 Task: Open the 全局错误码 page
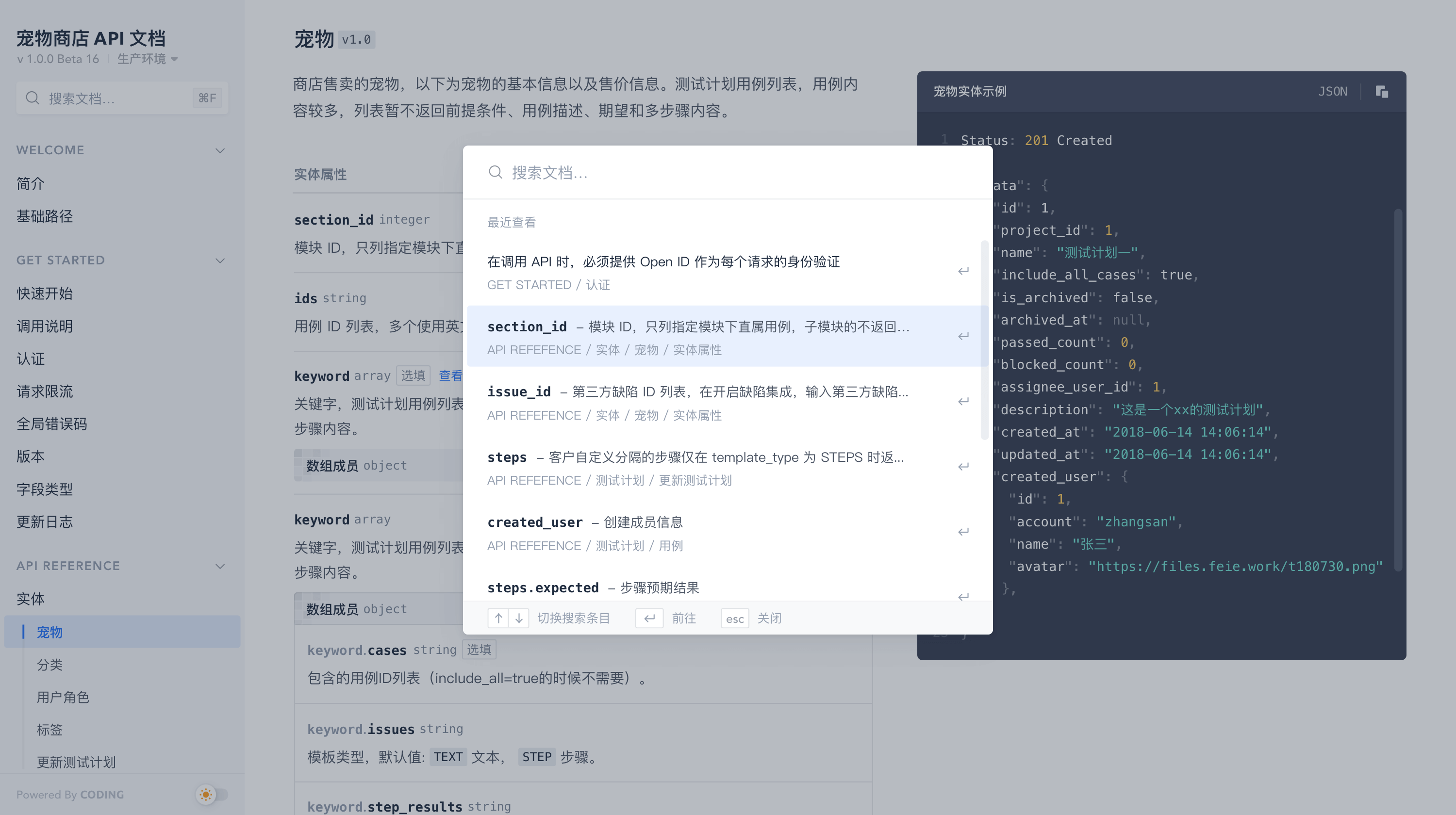51,424
